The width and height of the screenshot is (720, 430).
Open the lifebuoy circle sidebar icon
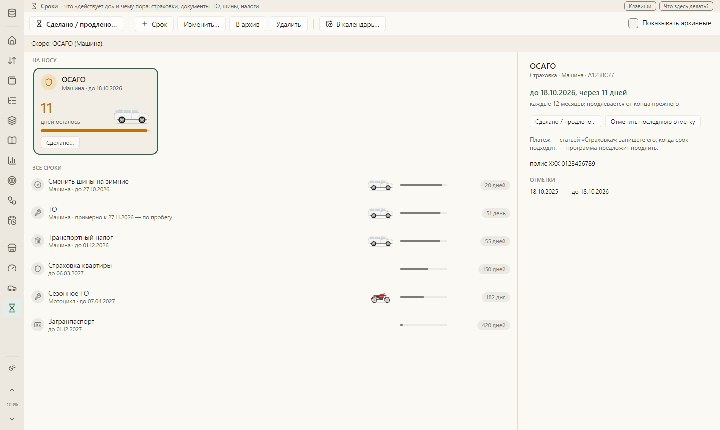[12, 181]
